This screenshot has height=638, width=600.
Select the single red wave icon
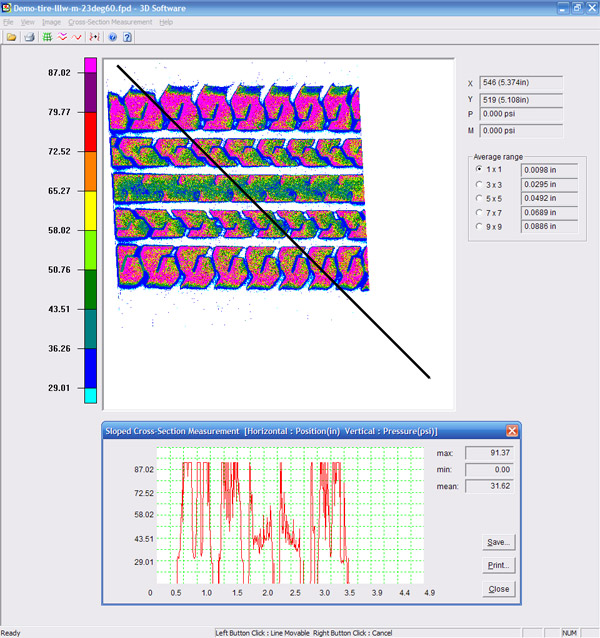(76, 37)
